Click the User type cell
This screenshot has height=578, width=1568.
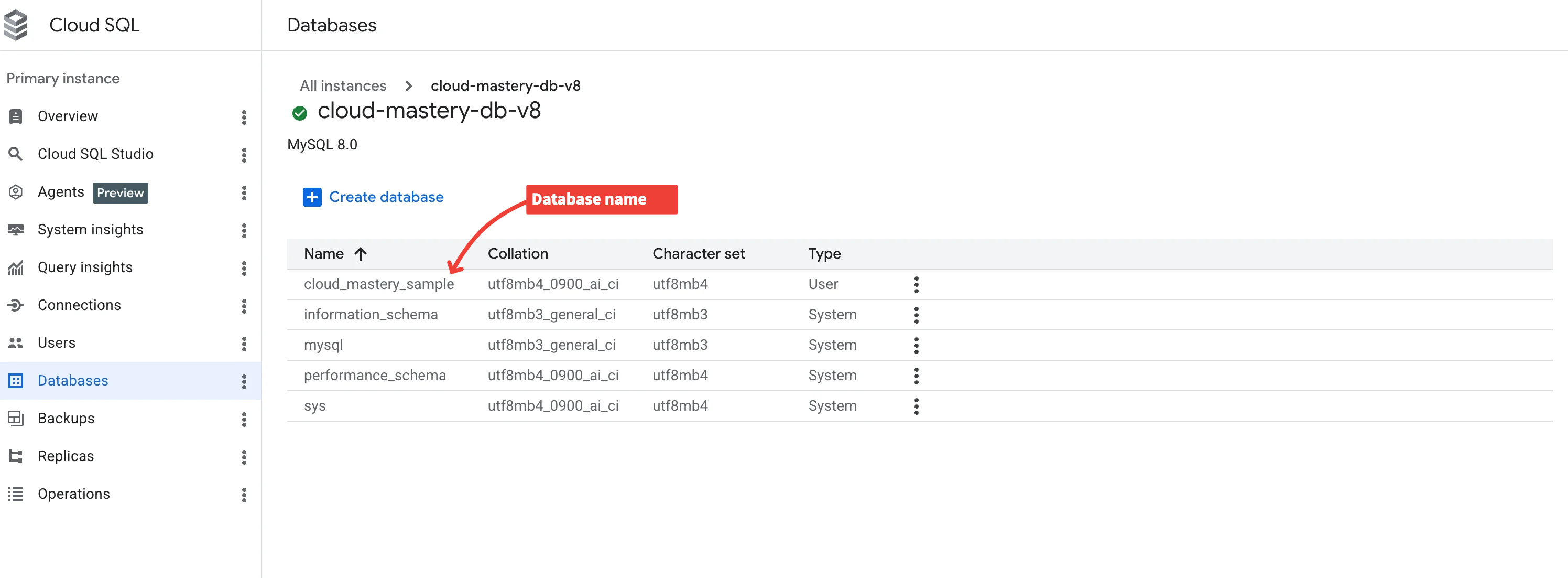coord(823,284)
